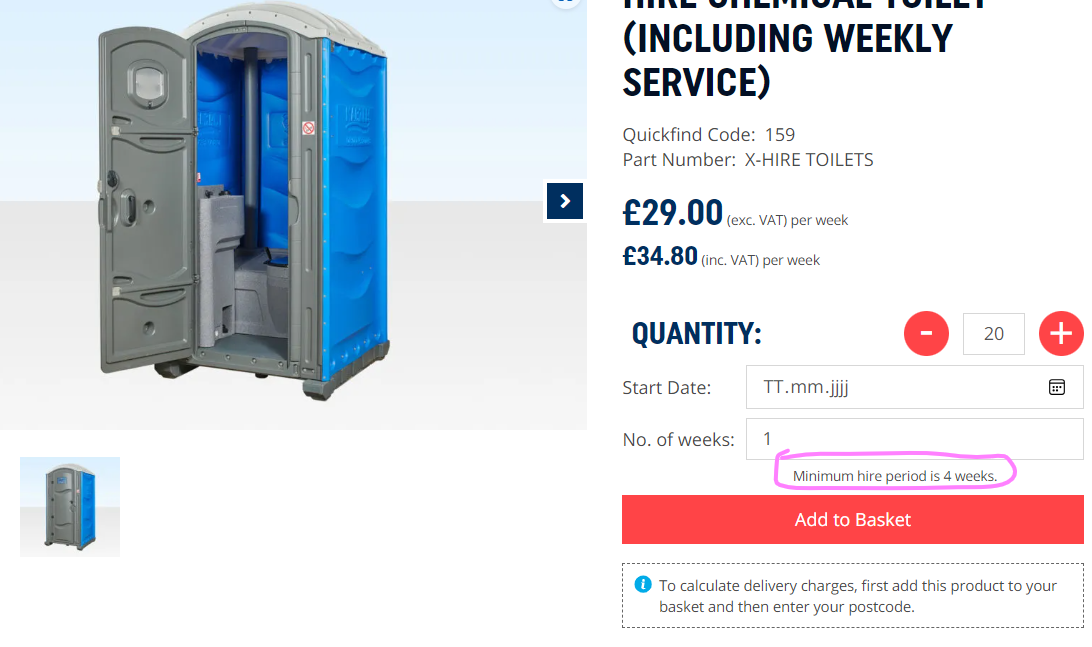Click the Quickfind Code 159 text
This screenshot has height=647, width=1092.
click(x=708, y=134)
